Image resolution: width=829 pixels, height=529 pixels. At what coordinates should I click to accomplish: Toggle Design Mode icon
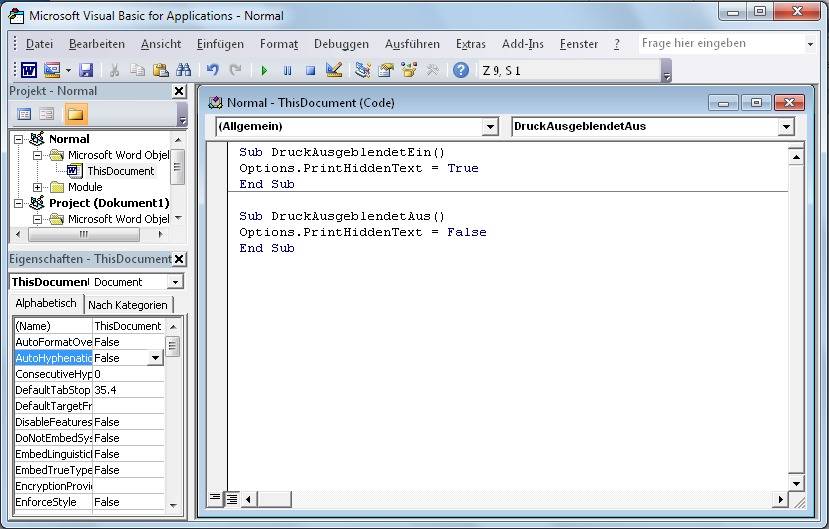point(334,70)
